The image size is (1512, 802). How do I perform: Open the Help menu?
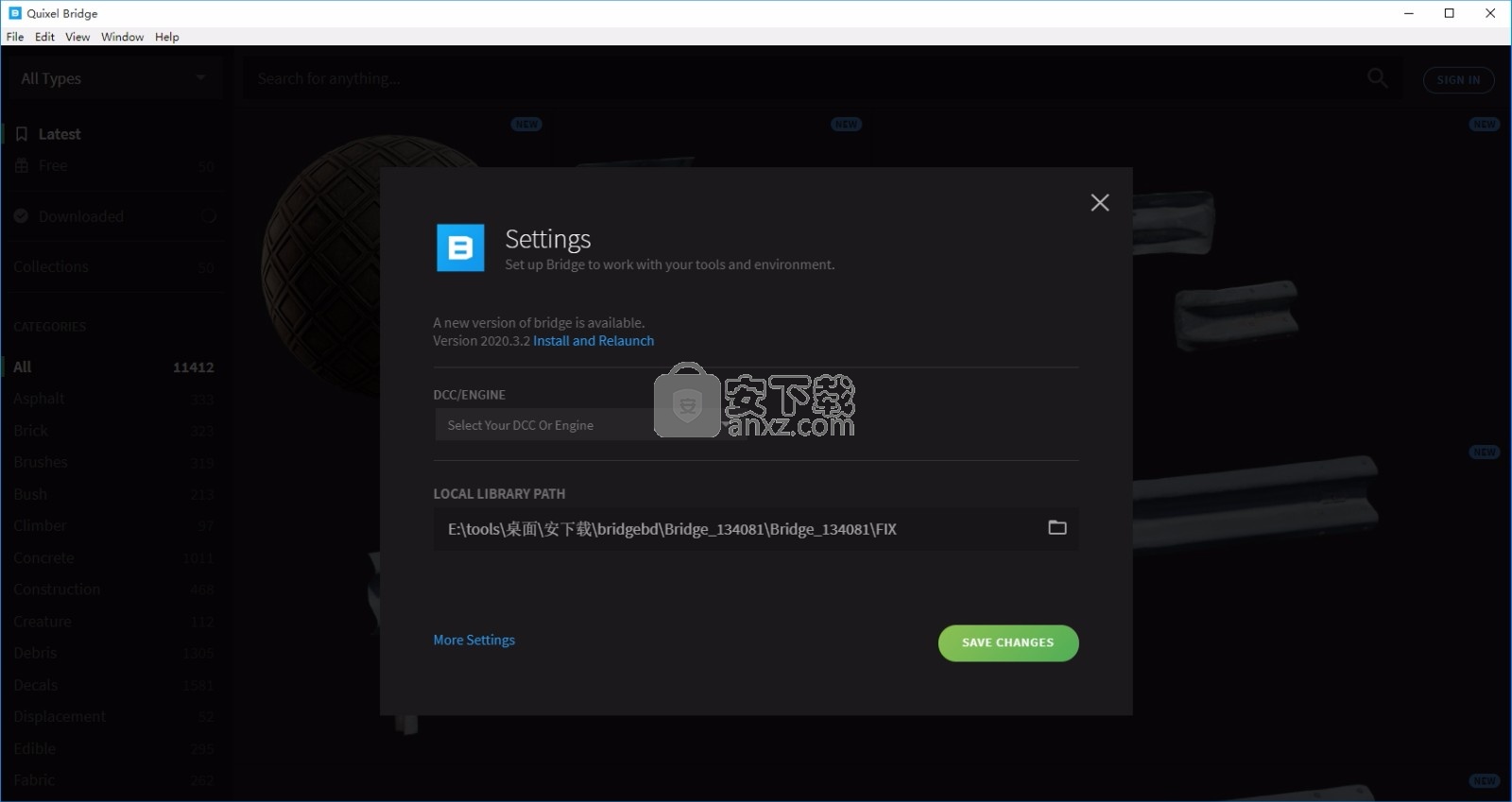[167, 37]
